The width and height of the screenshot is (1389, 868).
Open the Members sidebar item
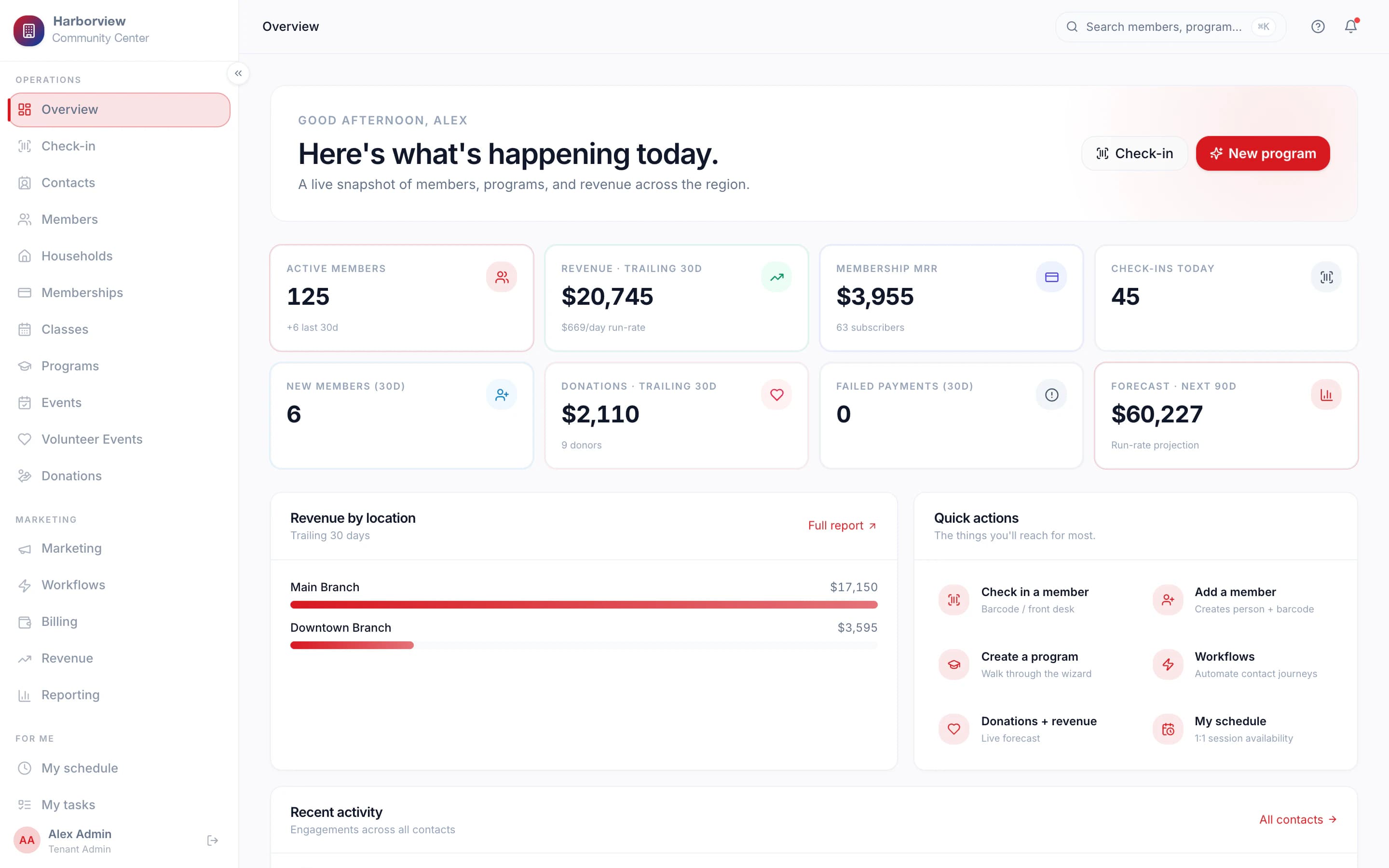(120, 219)
